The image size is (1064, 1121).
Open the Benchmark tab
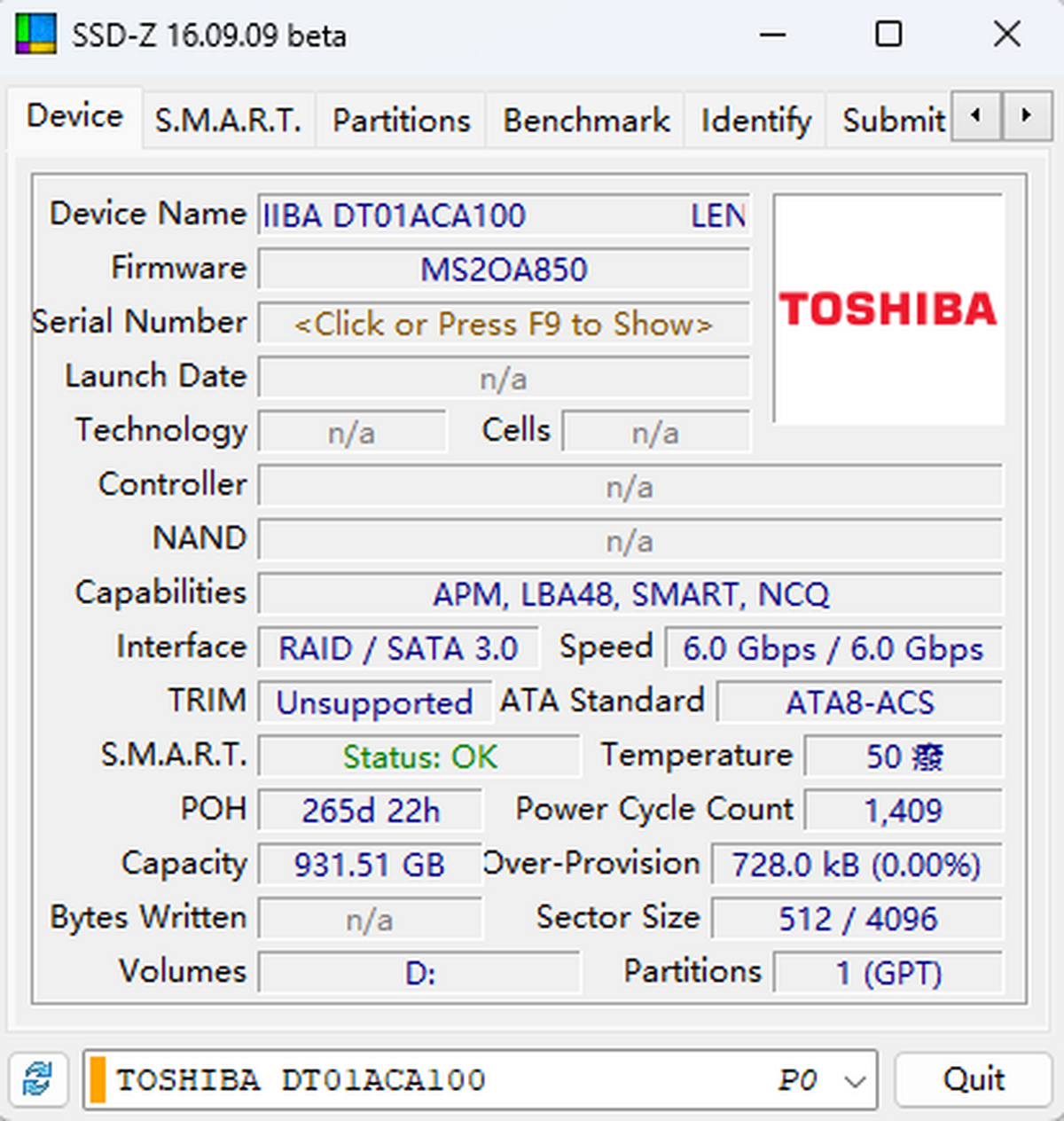click(585, 119)
